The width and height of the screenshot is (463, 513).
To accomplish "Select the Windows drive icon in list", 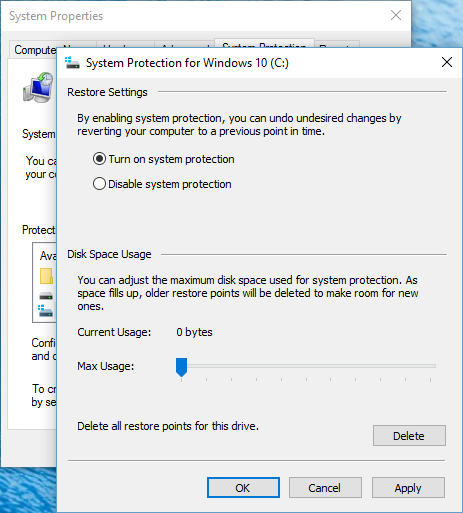I will click(x=45, y=311).
